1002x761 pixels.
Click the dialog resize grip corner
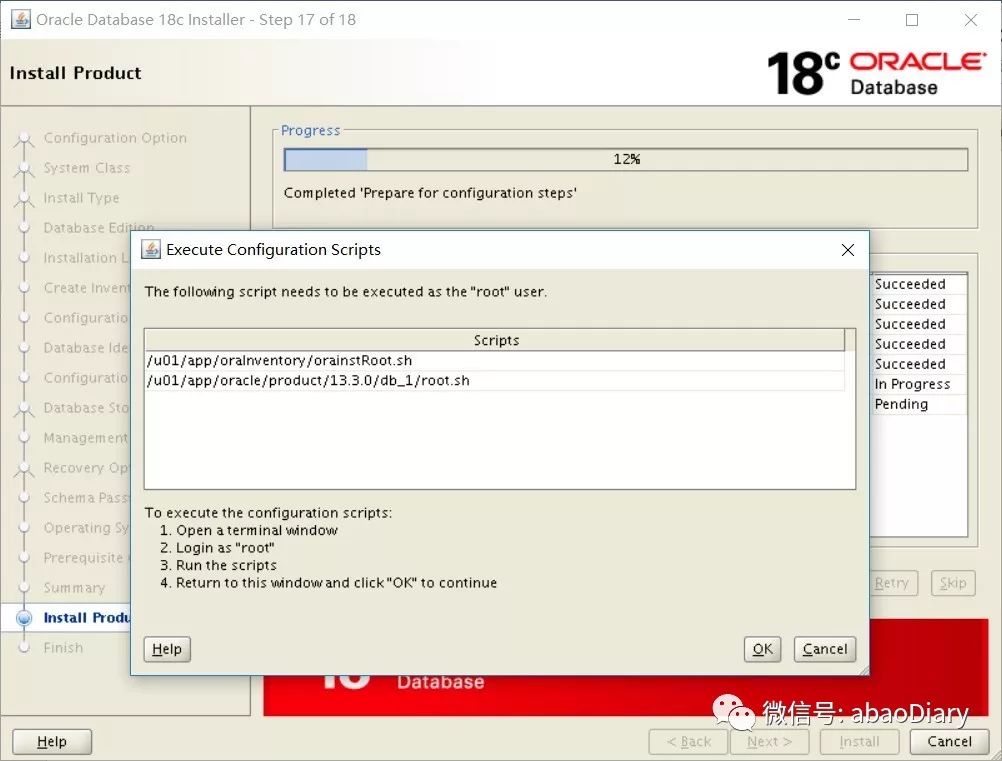[863, 670]
